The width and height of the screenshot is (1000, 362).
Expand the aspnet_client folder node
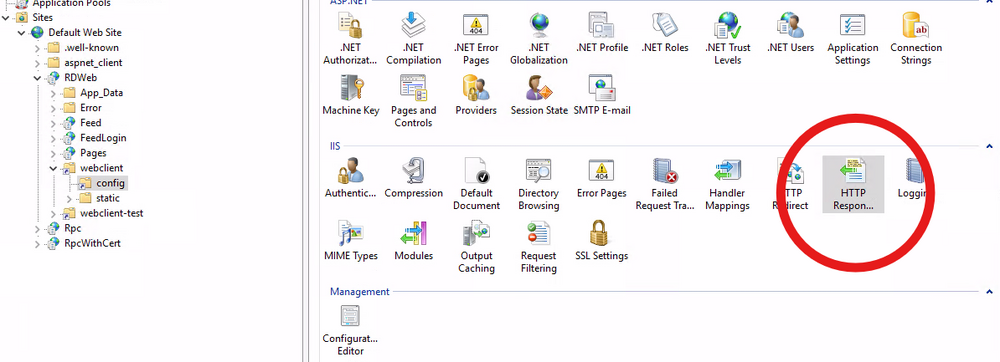point(38,62)
